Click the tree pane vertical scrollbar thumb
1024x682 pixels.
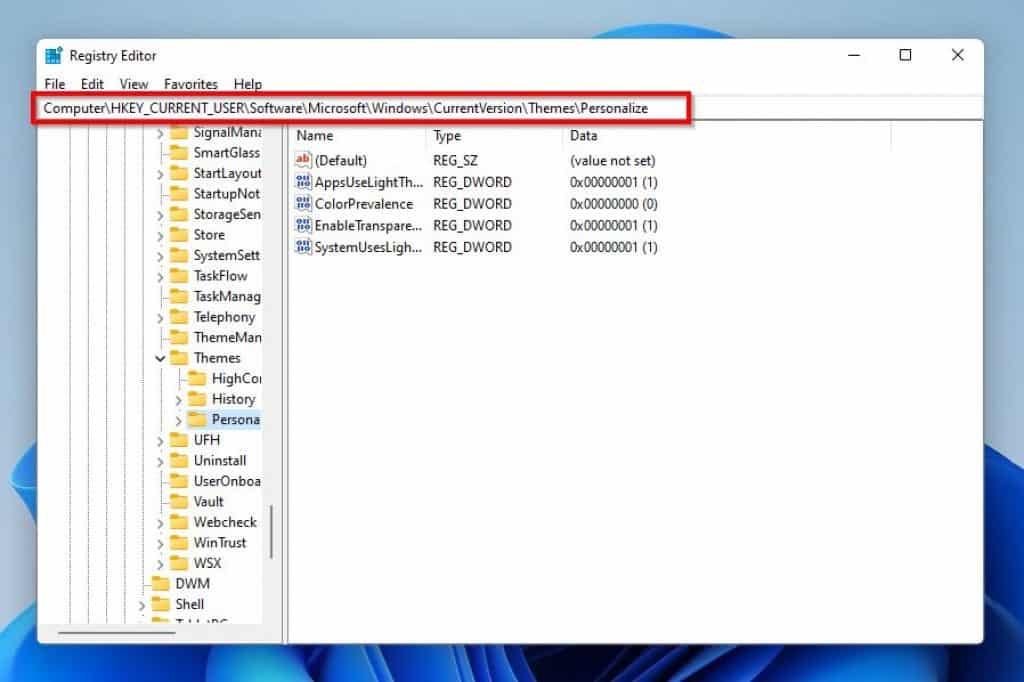(x=271, y=532)
